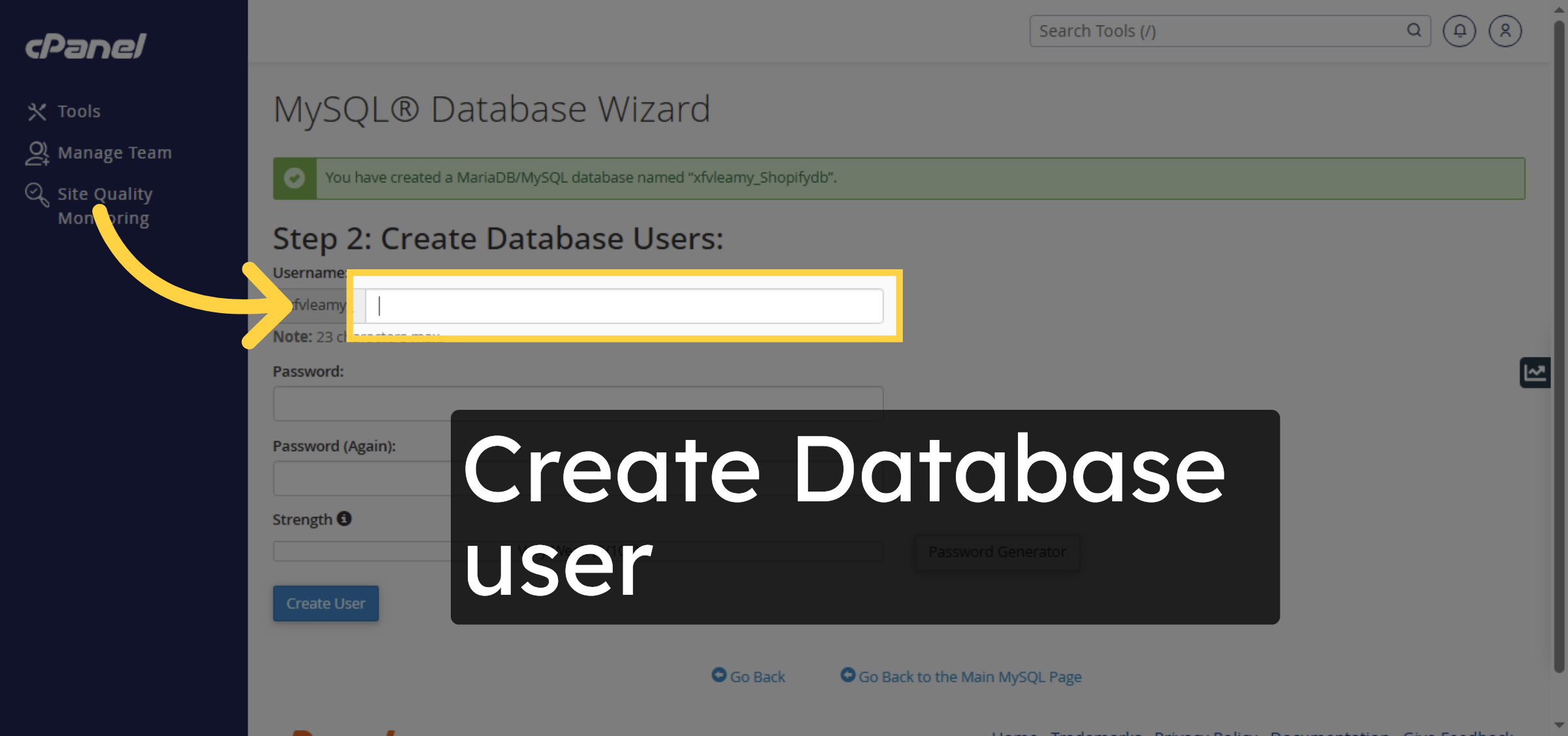The image size is (1568, 736).
Task: Click the Manage Team people icon
Action: tap(37, 152)
